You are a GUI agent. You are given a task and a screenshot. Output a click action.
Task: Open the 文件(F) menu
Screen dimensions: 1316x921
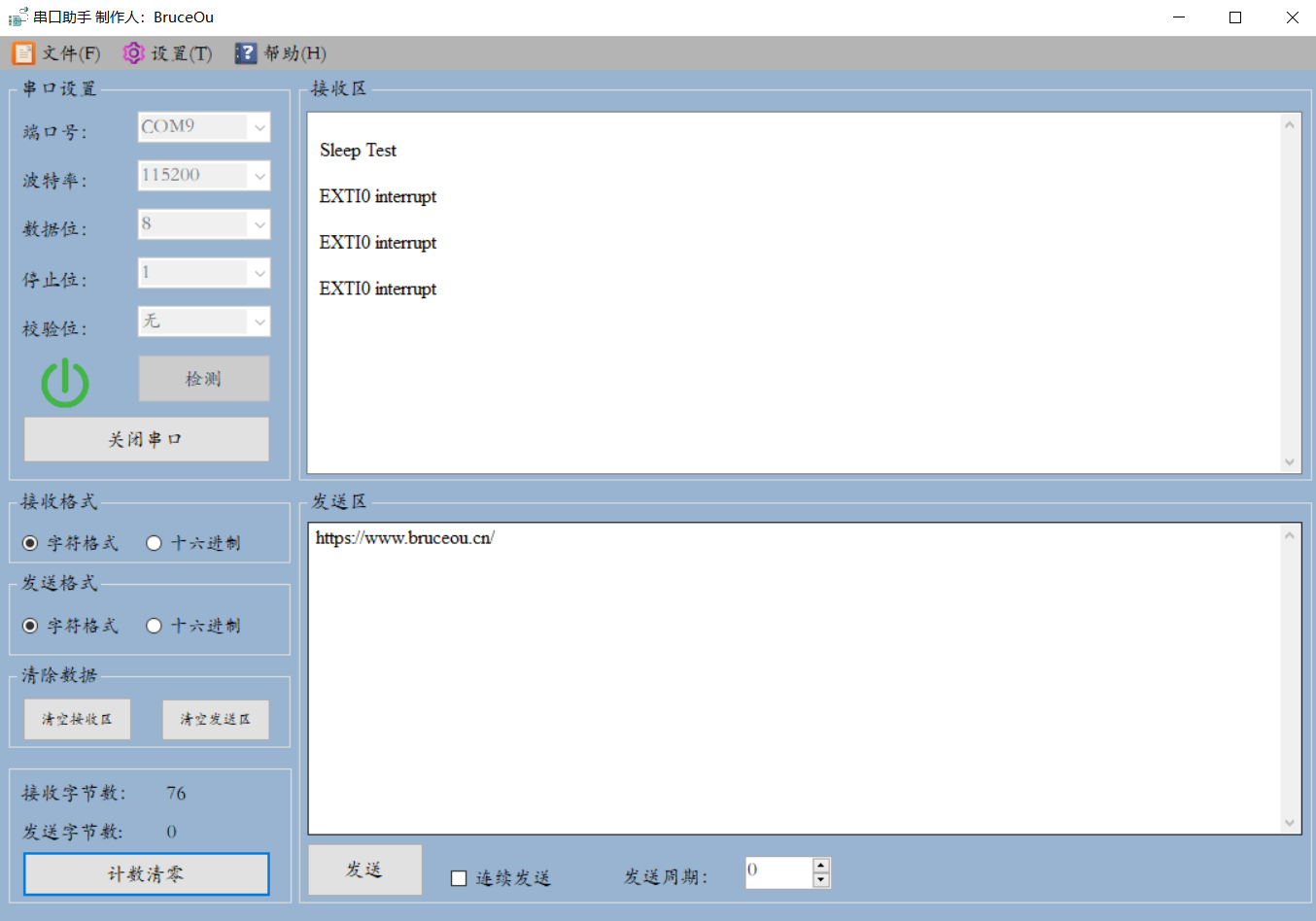pyautogui.click(x=56, y=53)
